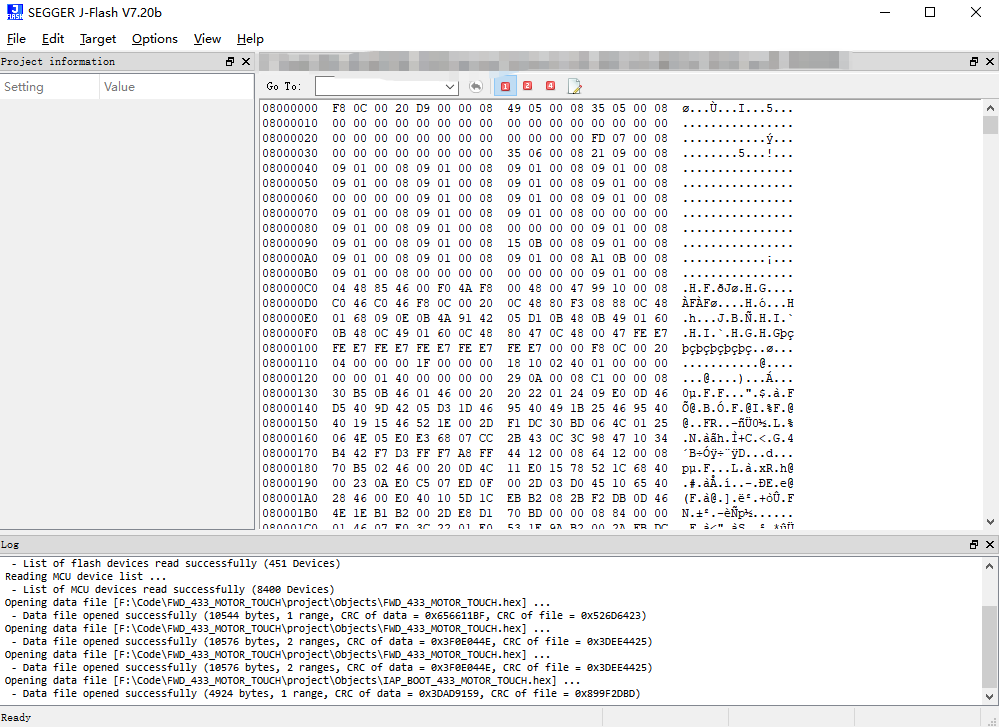Open the Edit menu
Screen dimensions: 999x727
pyautogui.click(x=53, y=39)
